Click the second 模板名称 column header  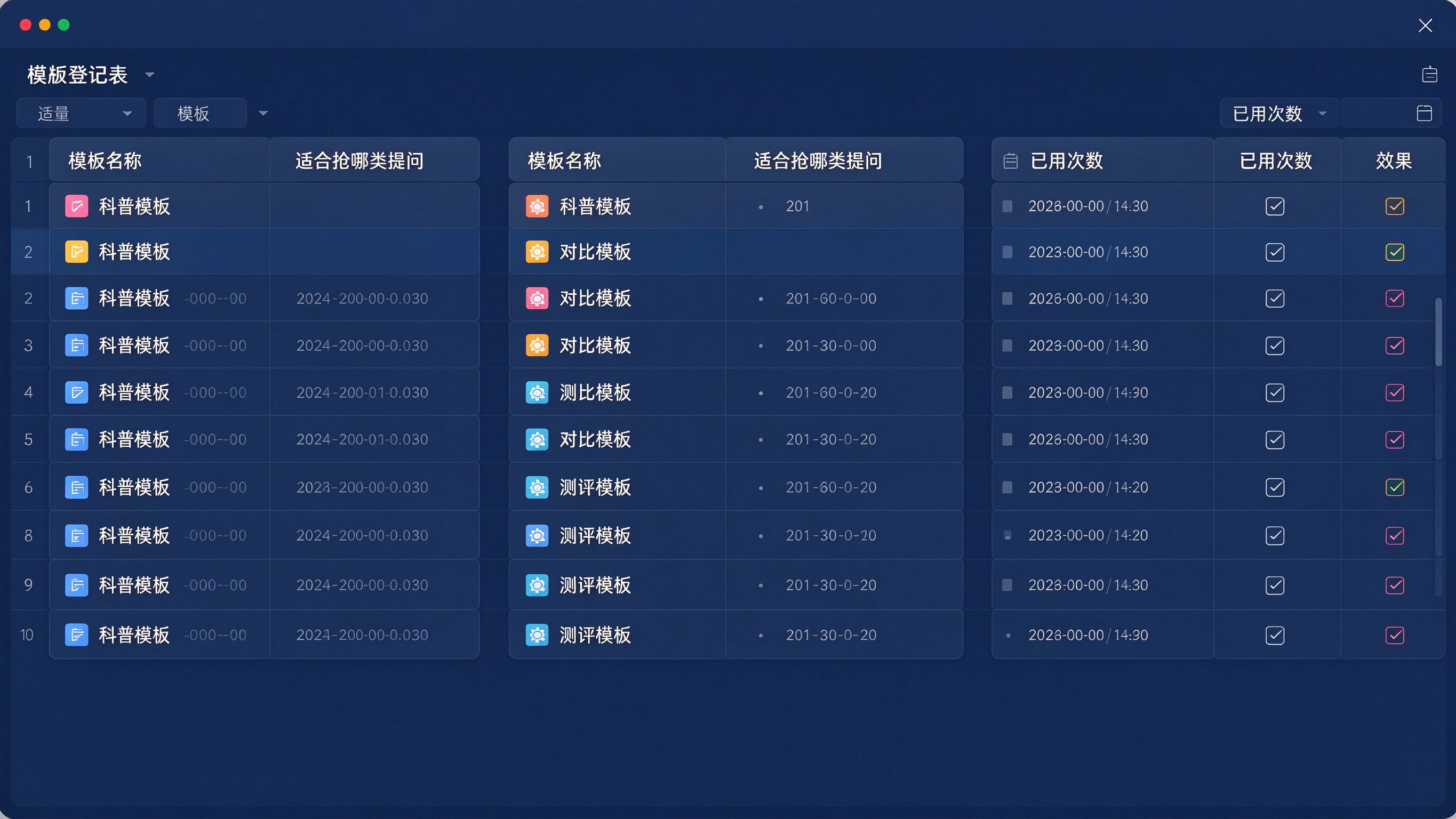click(x=617, y=160)
